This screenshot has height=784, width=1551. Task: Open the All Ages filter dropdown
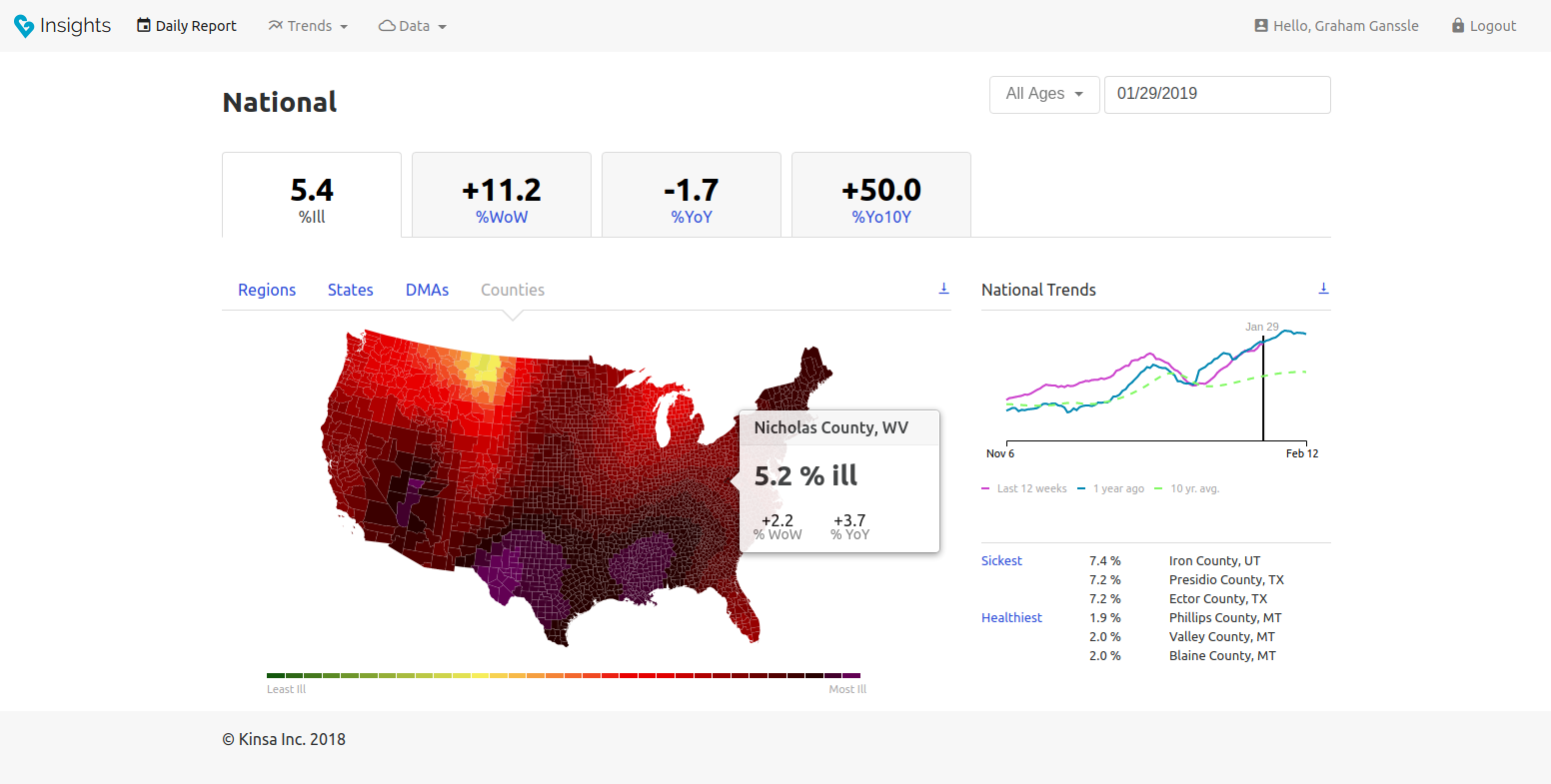pyautogui.click(x=1044, y=94)
